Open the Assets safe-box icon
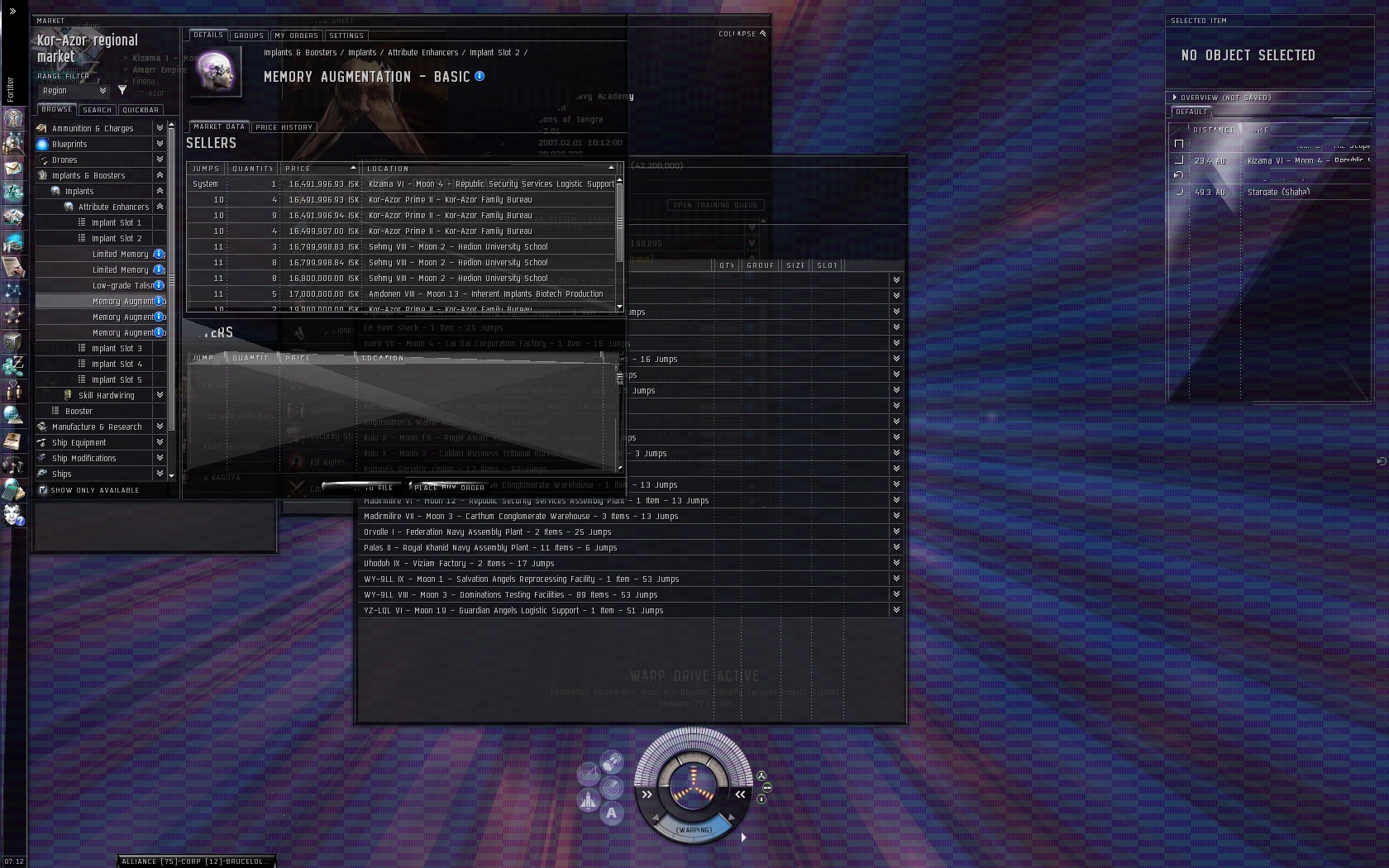The width and height of the screenshot is (1389, 868). click(x=13, y=341)
